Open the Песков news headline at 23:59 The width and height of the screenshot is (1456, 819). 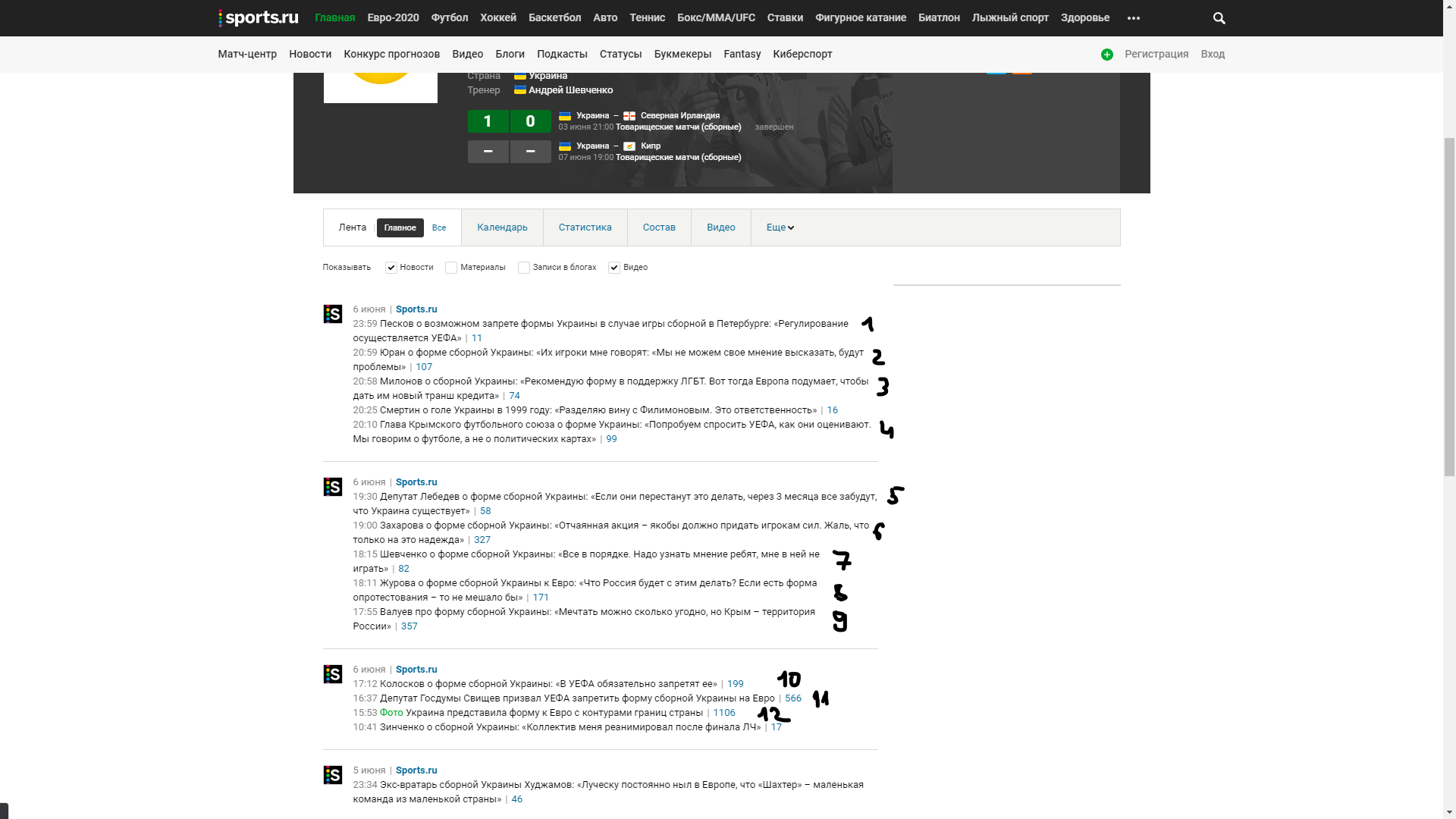point(601,331)
